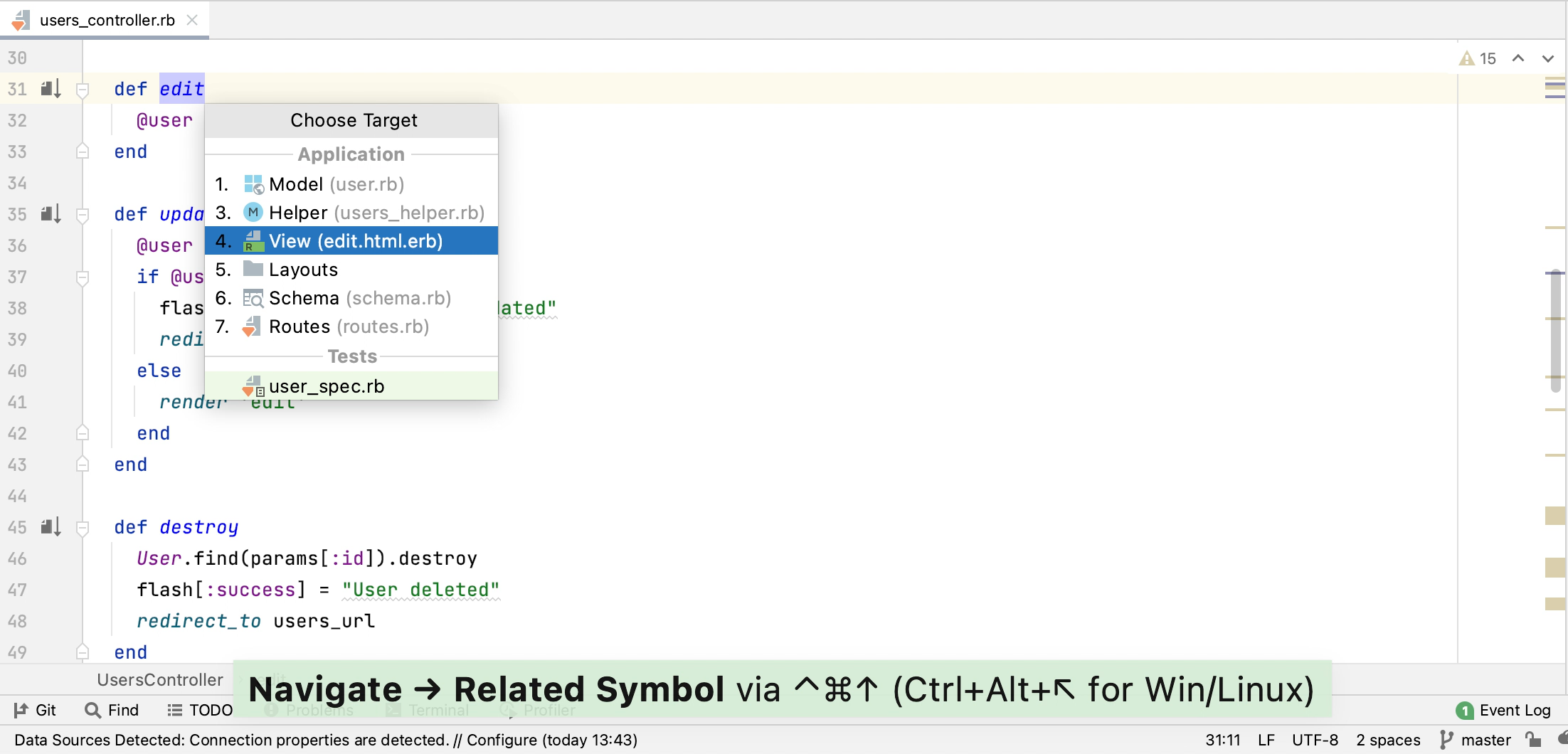This screenshot has width=1568, height=754.
Task: Open the Event Log panel
Action: pyautogui.click(x=1503, y=710)
